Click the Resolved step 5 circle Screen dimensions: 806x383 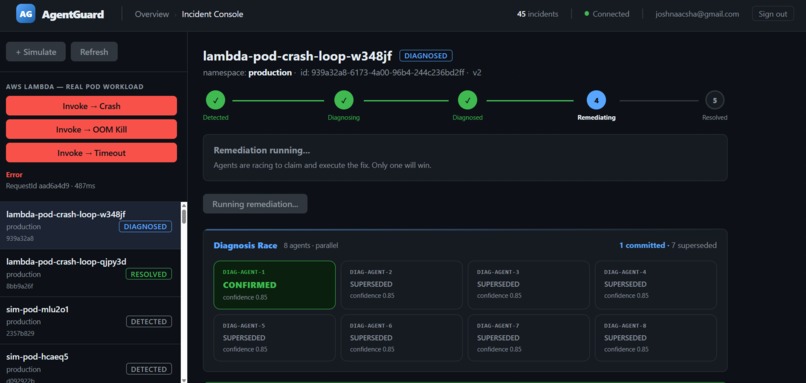(715, 100)
